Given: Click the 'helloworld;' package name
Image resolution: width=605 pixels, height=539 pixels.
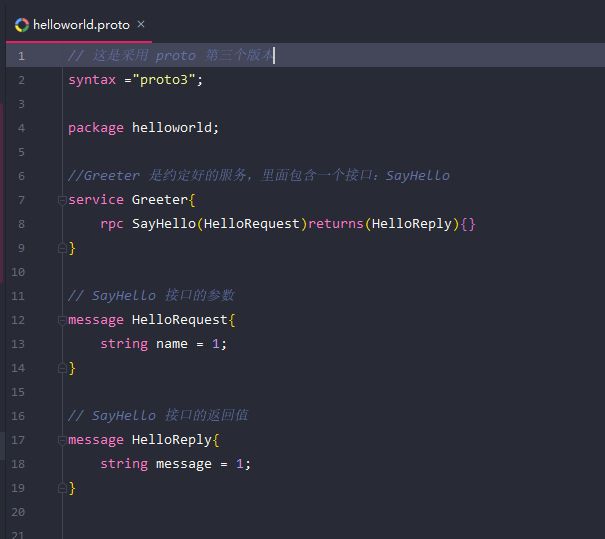Looking at the screenshot, I should point(176,128).
